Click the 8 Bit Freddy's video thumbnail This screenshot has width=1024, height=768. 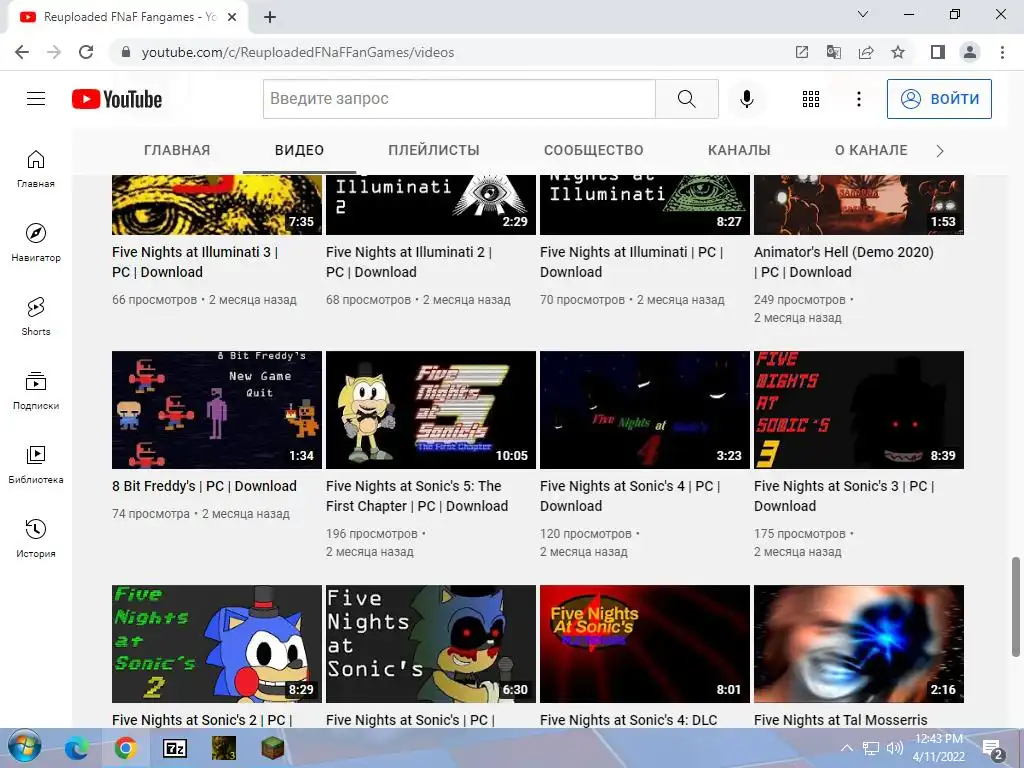(217, 410)
